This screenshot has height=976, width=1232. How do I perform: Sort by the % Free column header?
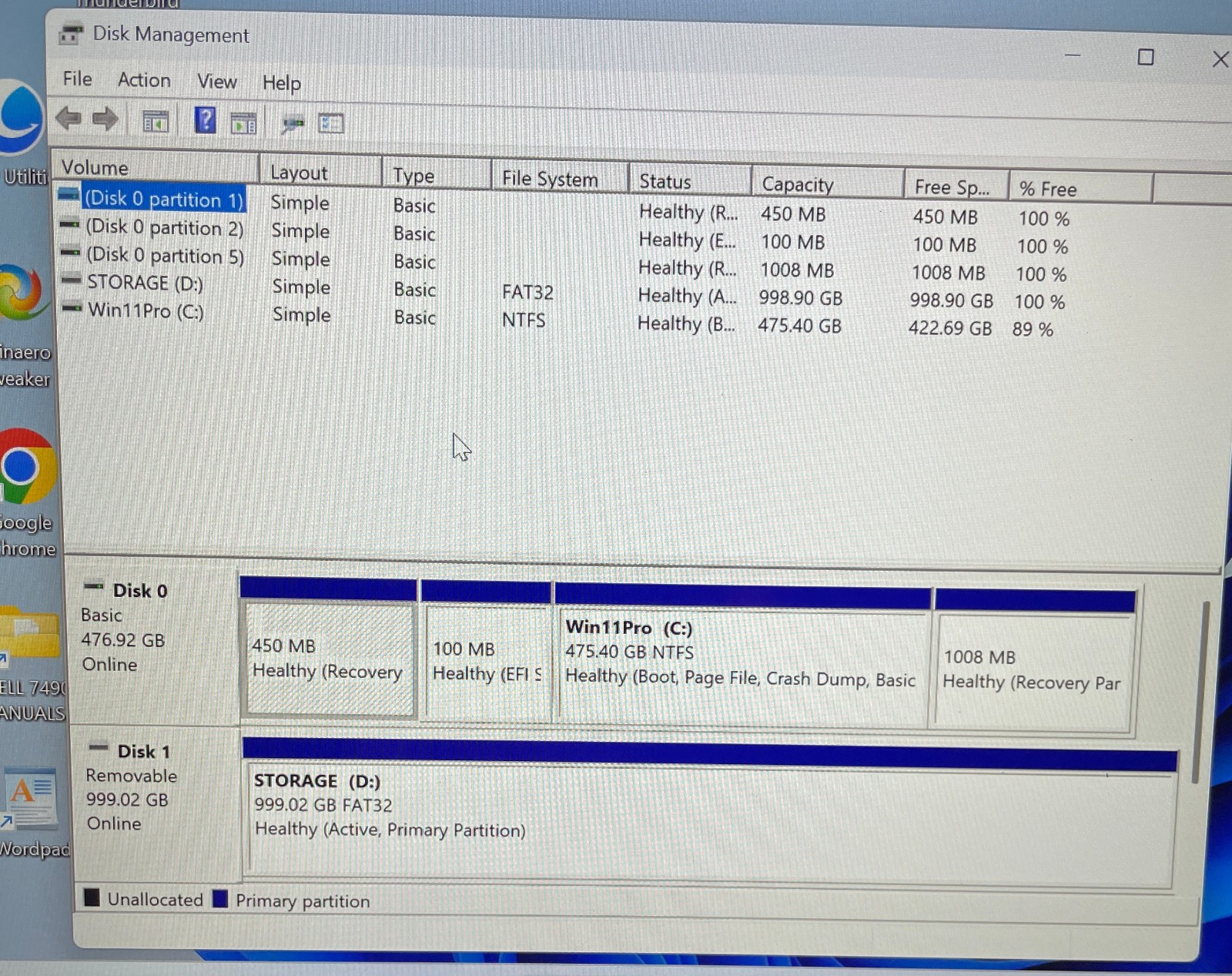click(x=1080, y=189)
